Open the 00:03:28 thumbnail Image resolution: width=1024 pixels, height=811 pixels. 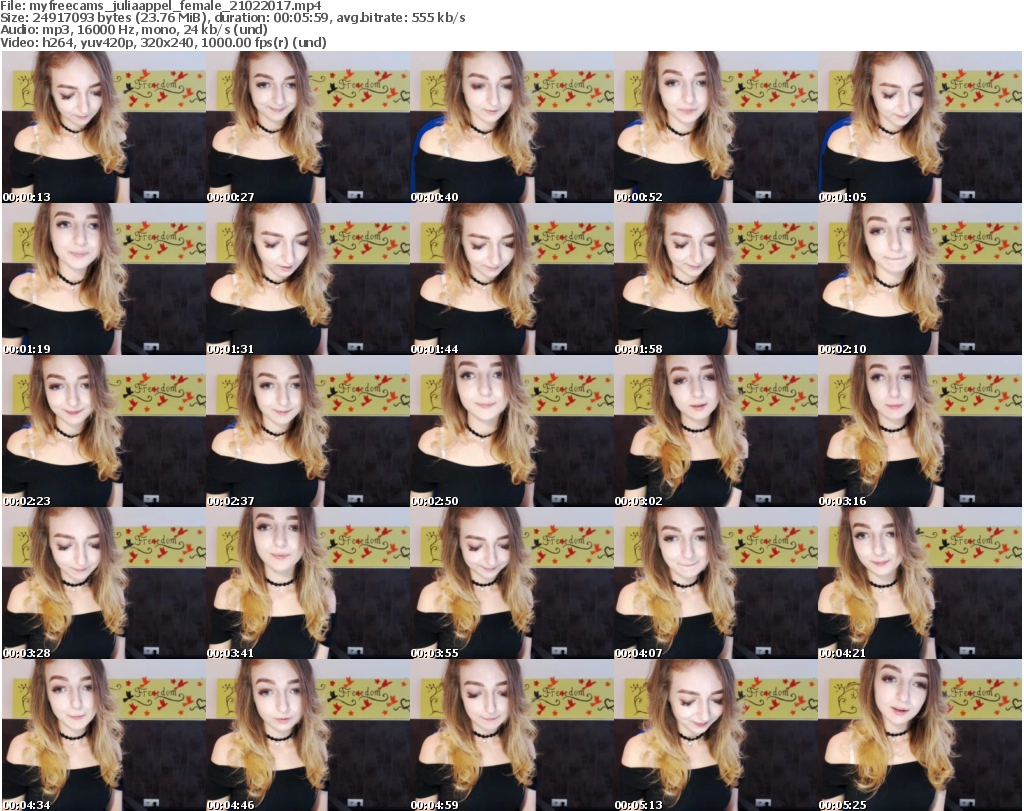click(x=104, y=583)
